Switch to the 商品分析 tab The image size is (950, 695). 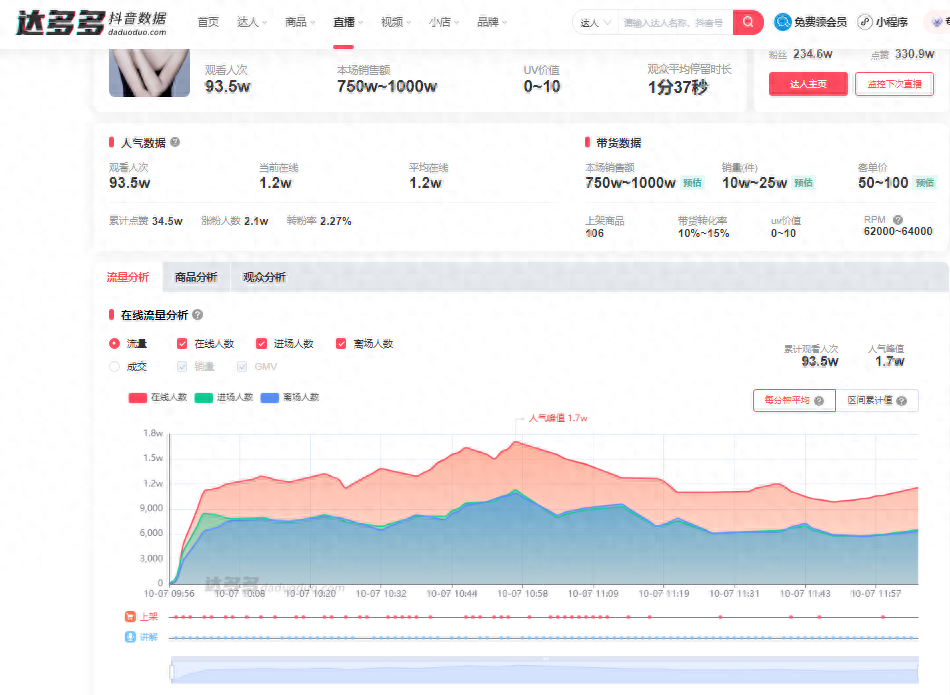point(195,277)
